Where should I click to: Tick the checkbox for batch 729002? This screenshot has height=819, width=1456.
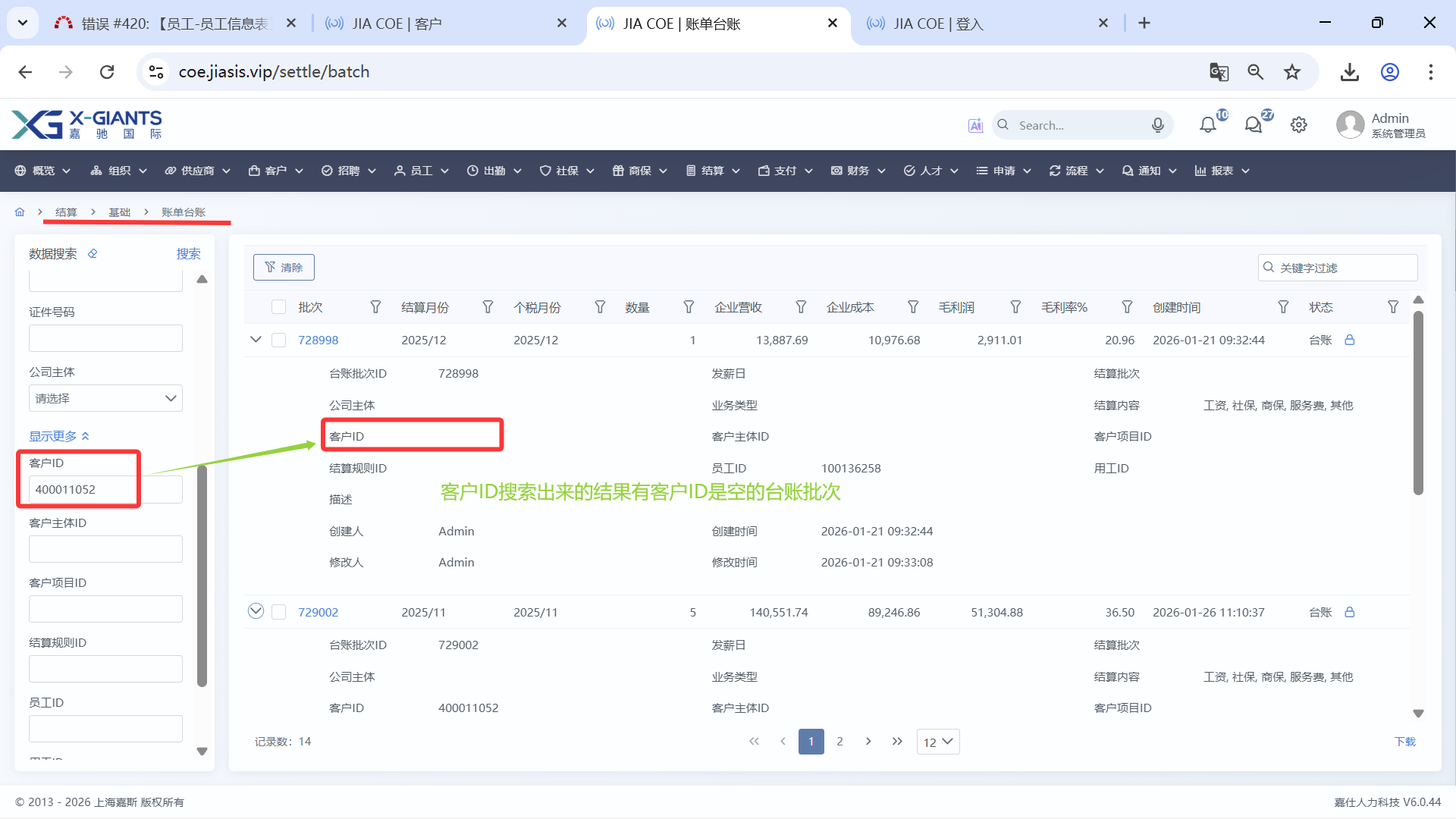pos(279,612)
